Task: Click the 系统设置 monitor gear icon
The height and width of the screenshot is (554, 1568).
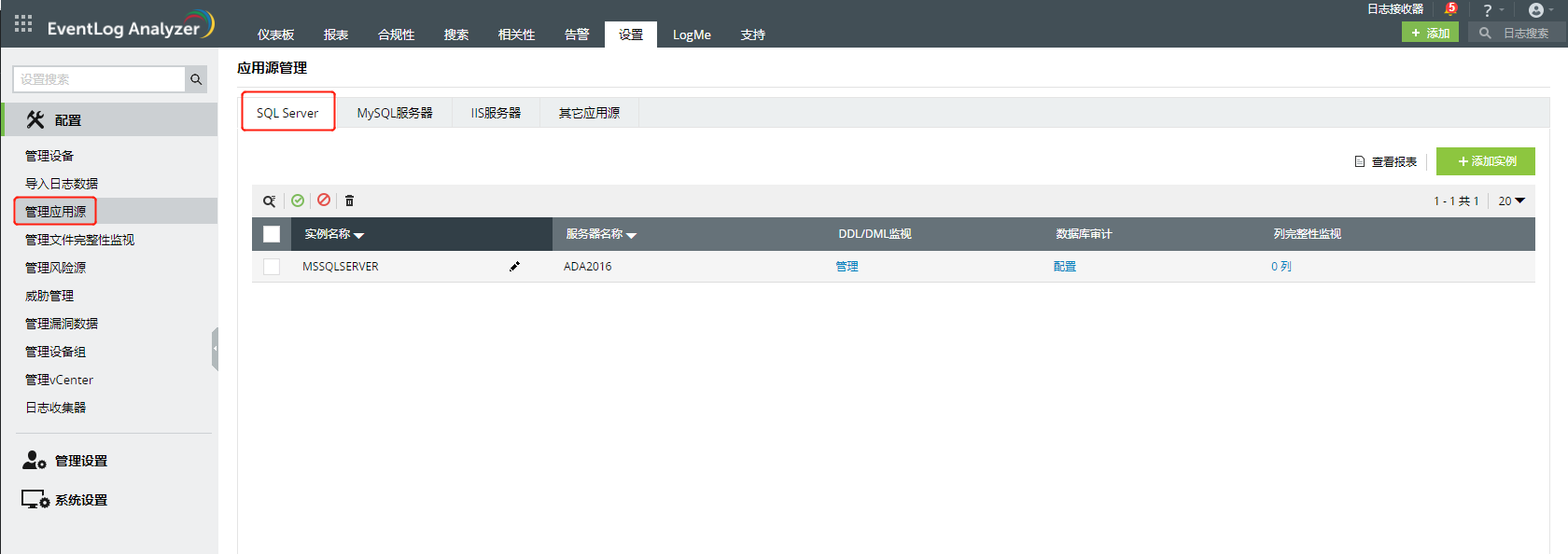Action: coord(35,499)
